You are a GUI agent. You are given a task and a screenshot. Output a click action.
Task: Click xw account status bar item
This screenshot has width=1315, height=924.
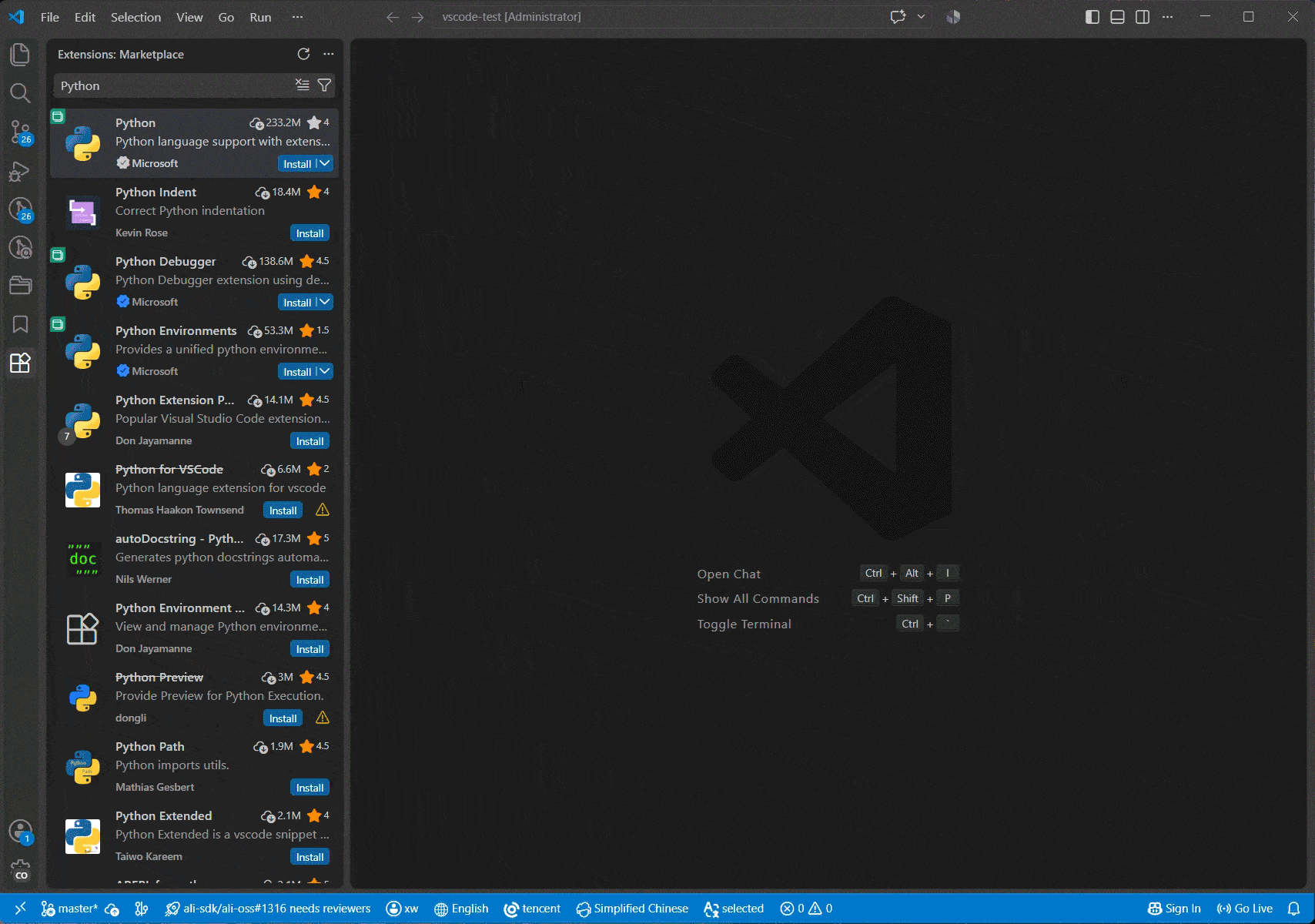[403, 909]
